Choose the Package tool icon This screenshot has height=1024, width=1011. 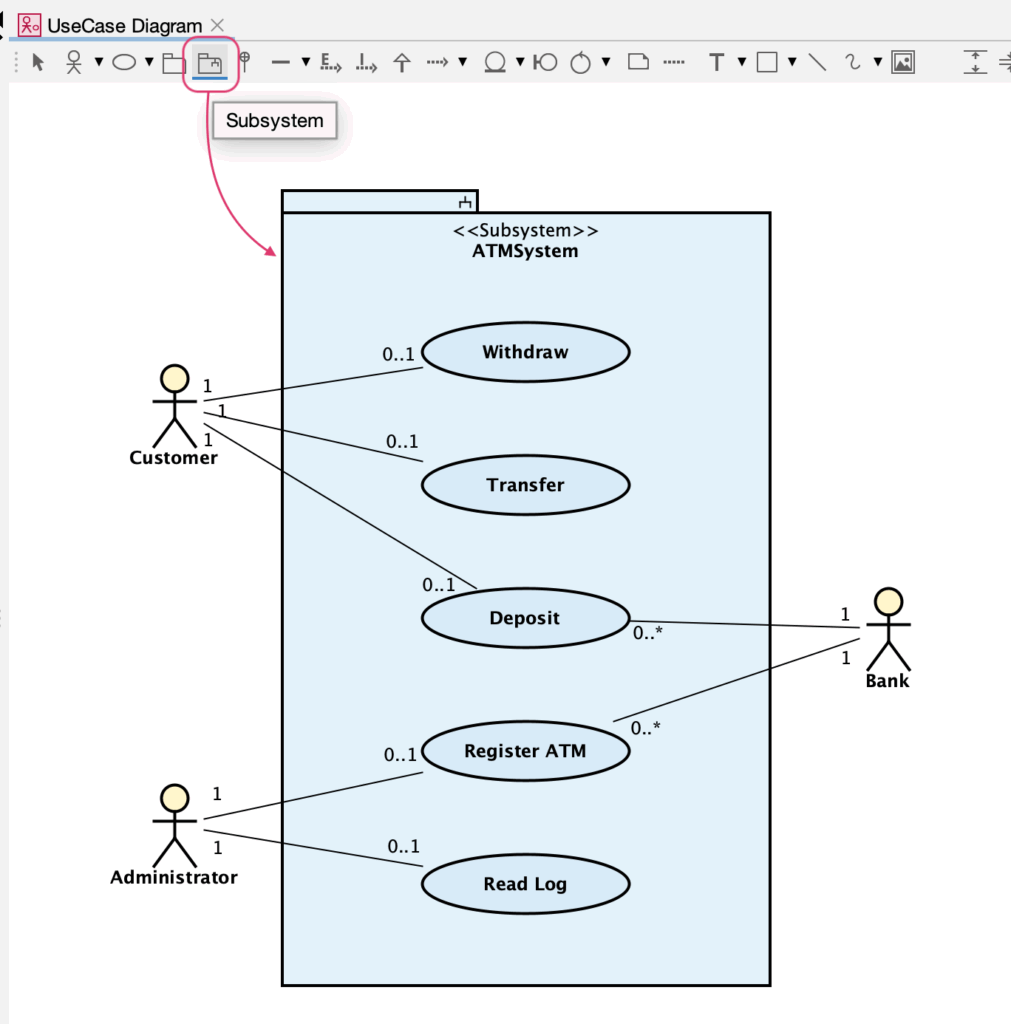[174, 63]
